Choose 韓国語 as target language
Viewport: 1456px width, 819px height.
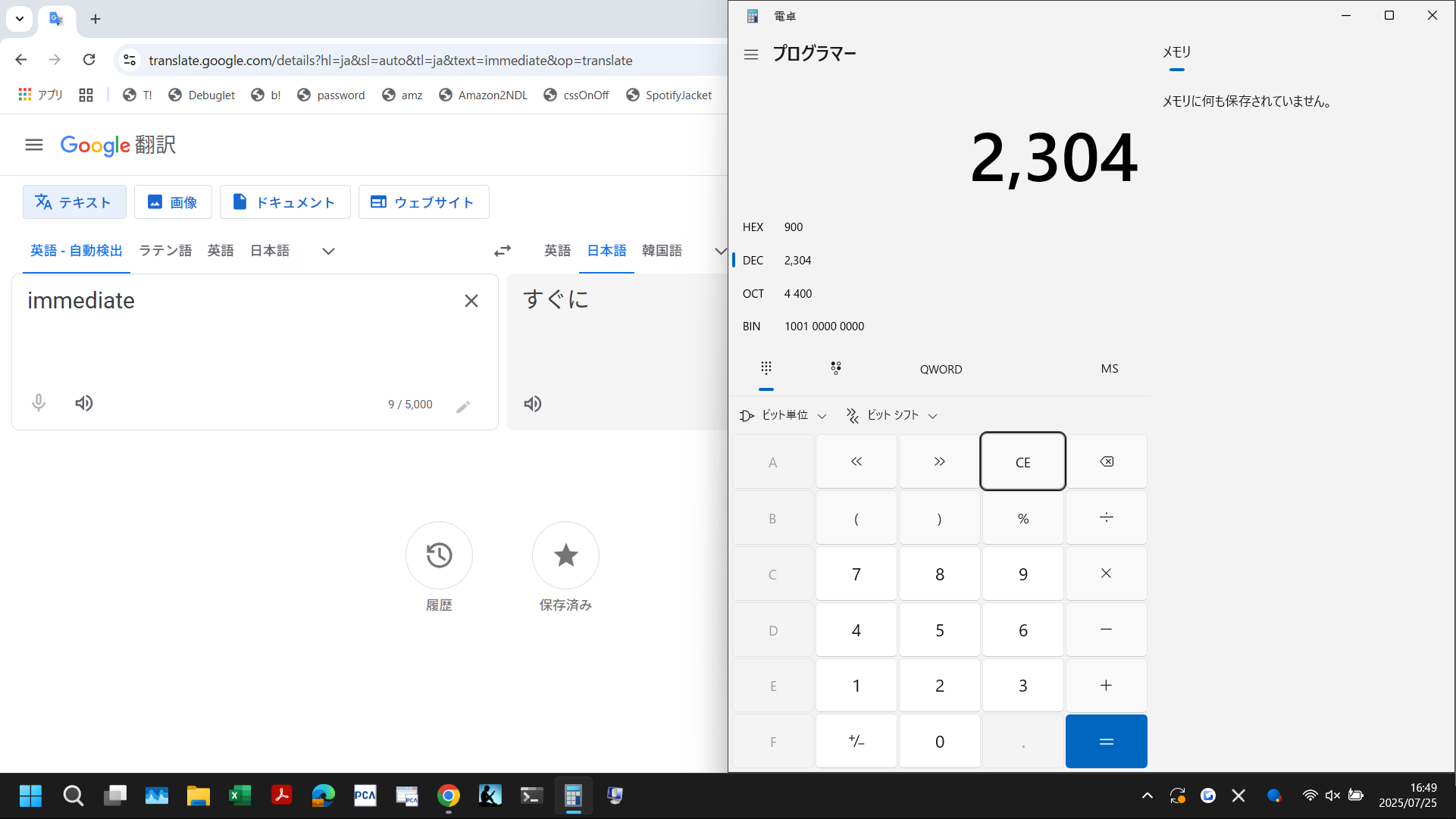(x=662, y=251)
